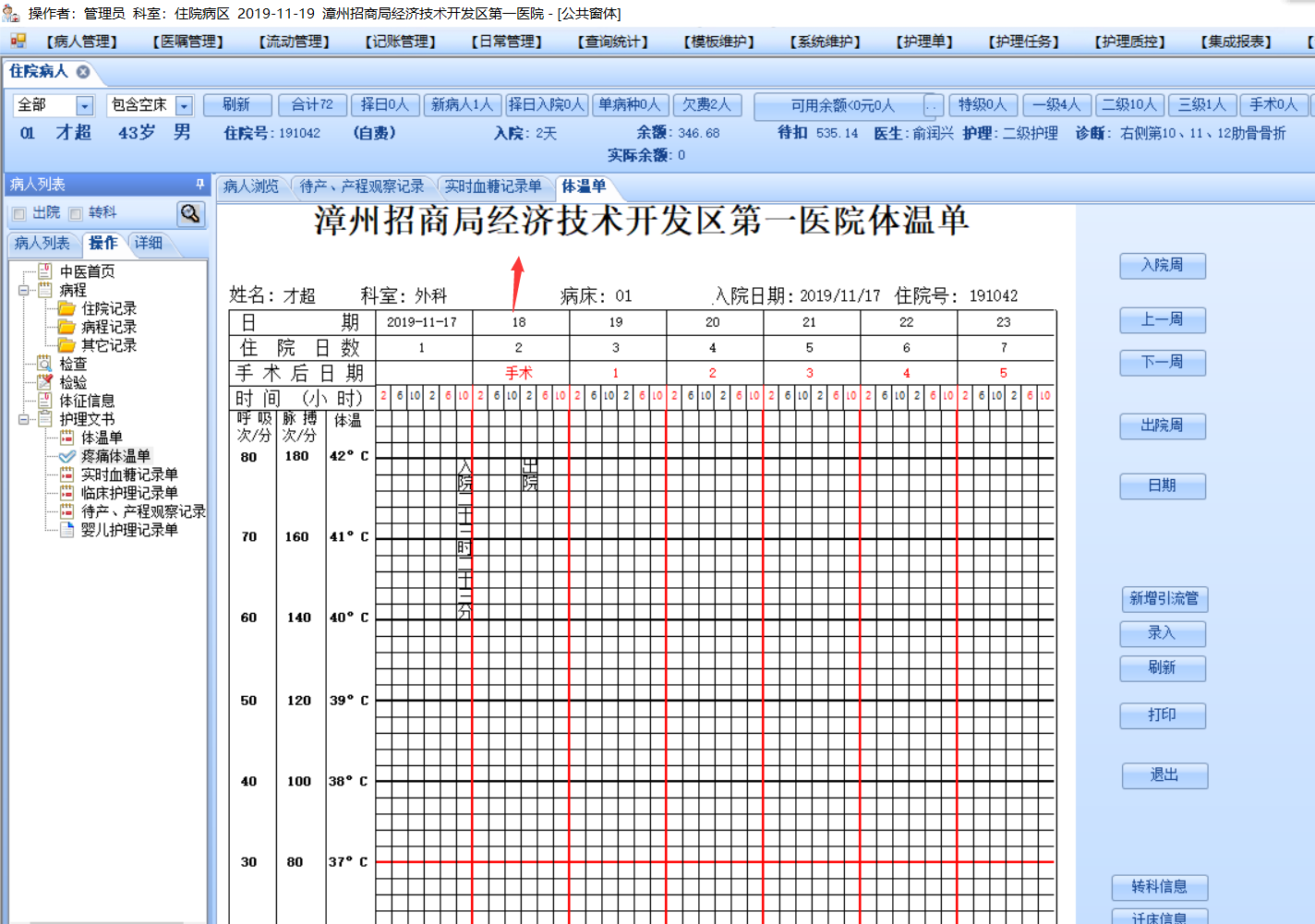The height and width of the screenshot is (924, 1315).
Task: Click the small '..' button after 可用余额
Action: (x=933, y=106)
